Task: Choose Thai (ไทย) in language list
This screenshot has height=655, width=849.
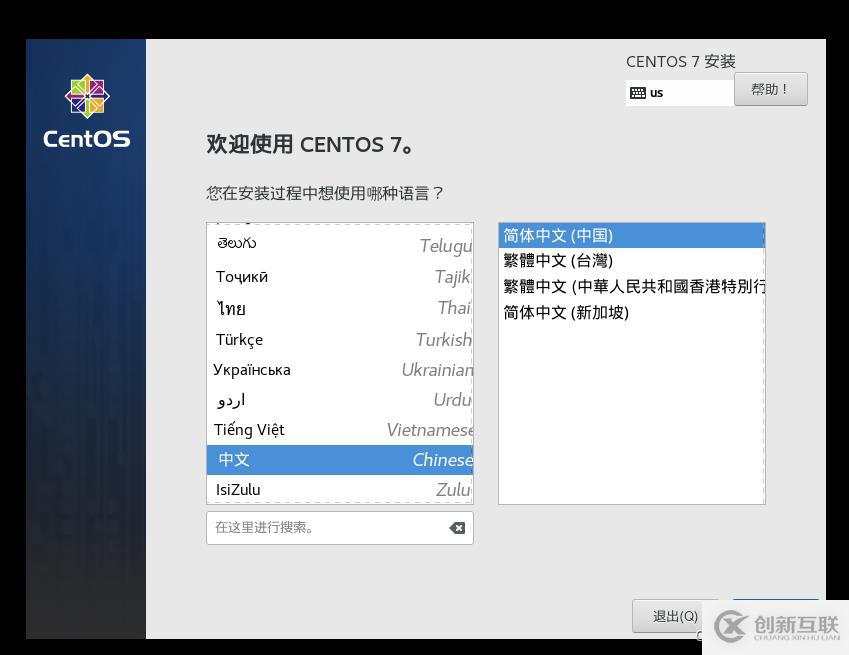Action: pos(339,308)
